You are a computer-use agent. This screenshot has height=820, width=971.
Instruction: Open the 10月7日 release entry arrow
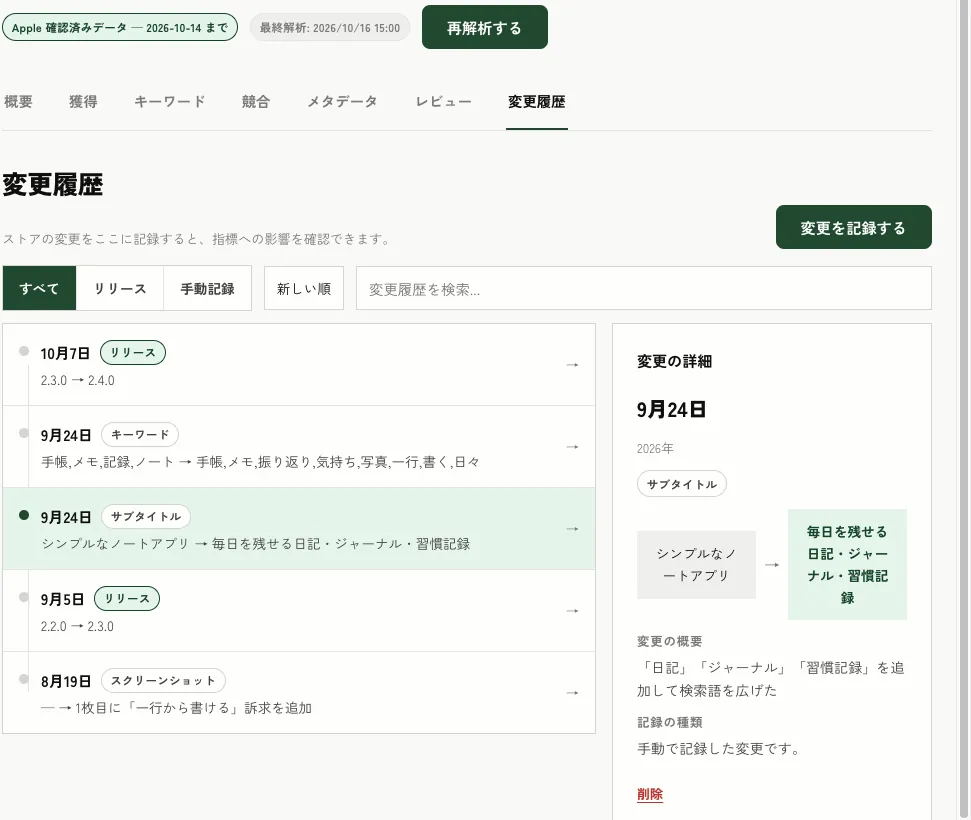point(572,365)
